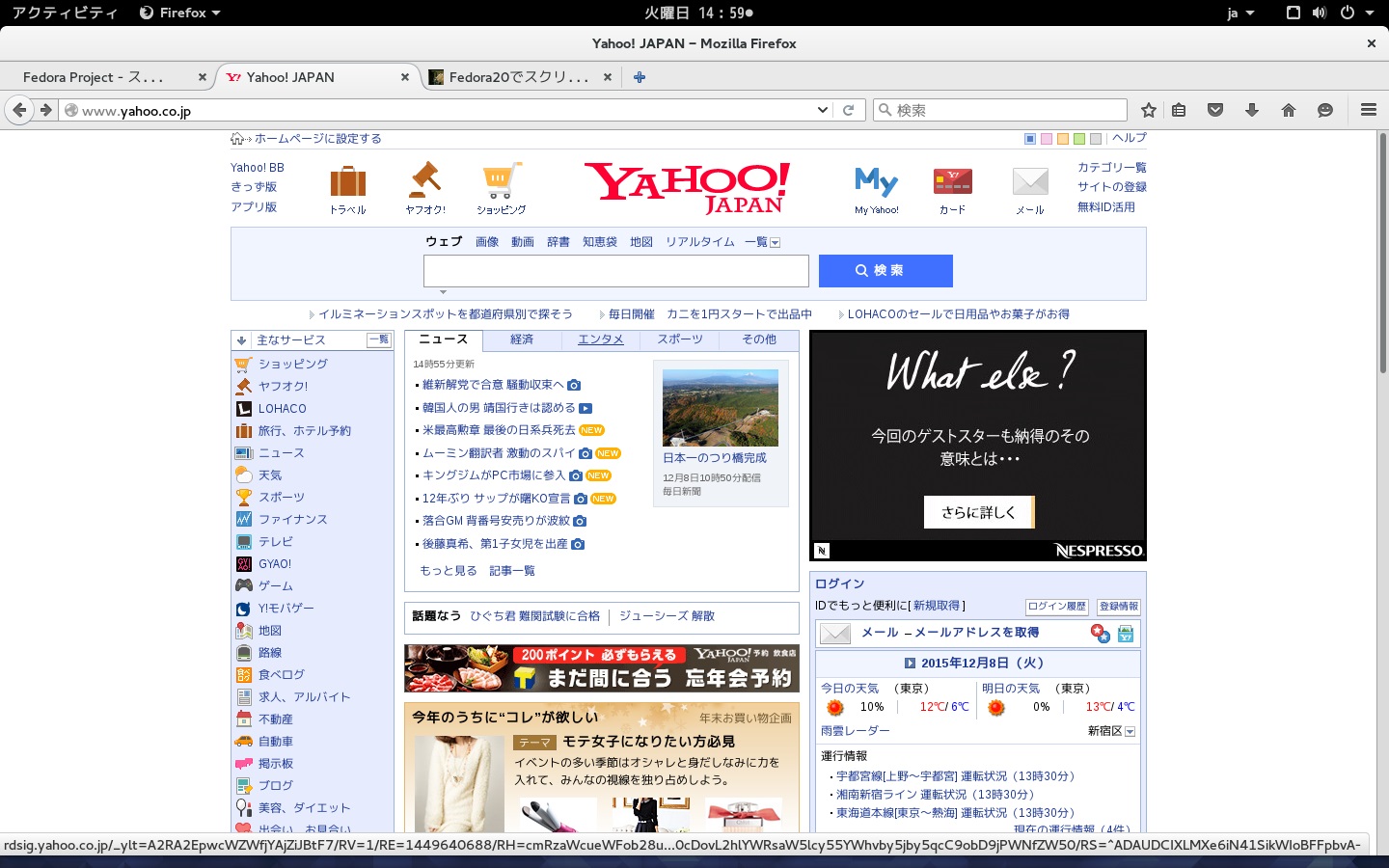Open the ja input language indicator

[x=1239, y=13]
